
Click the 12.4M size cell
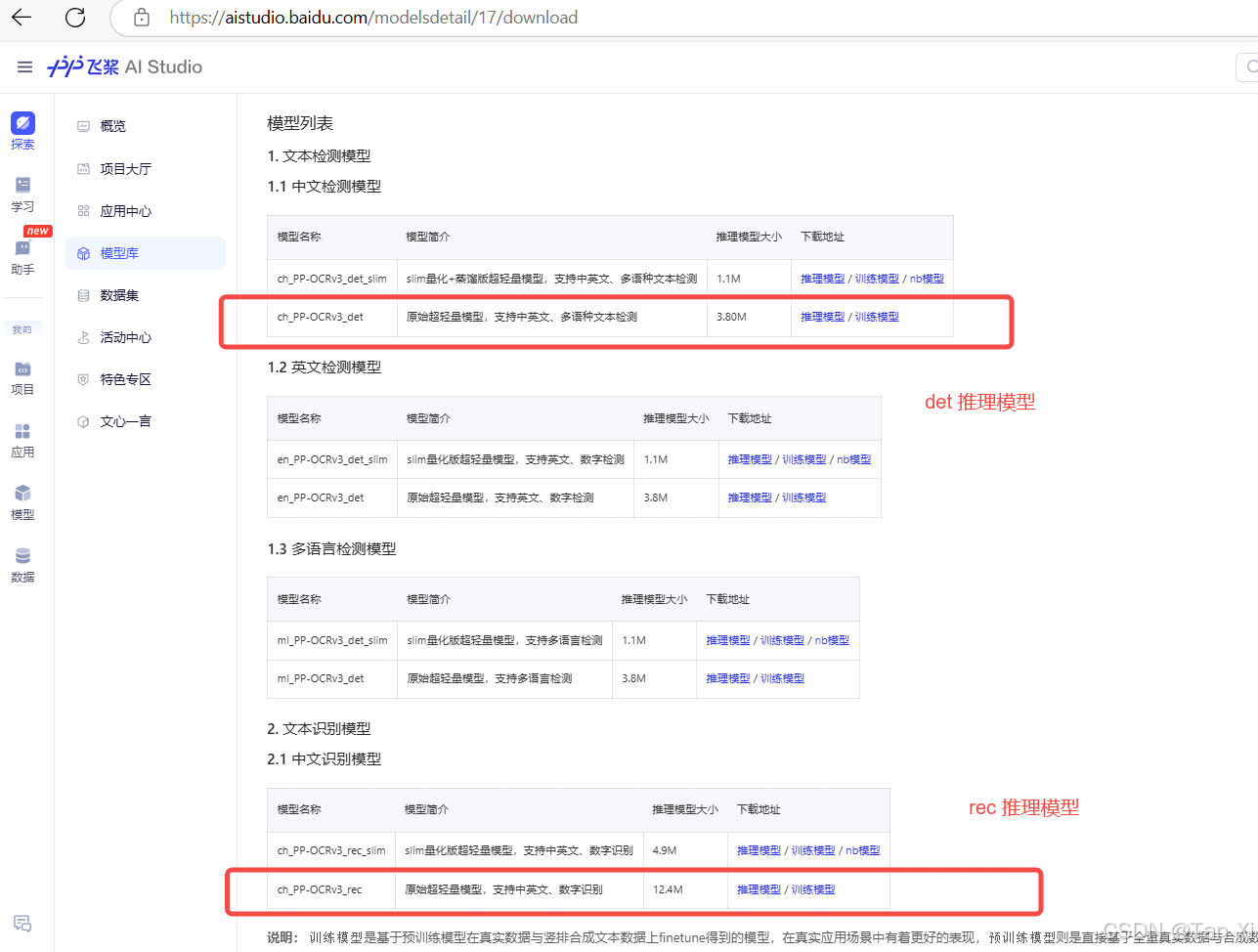click(685, 889)
